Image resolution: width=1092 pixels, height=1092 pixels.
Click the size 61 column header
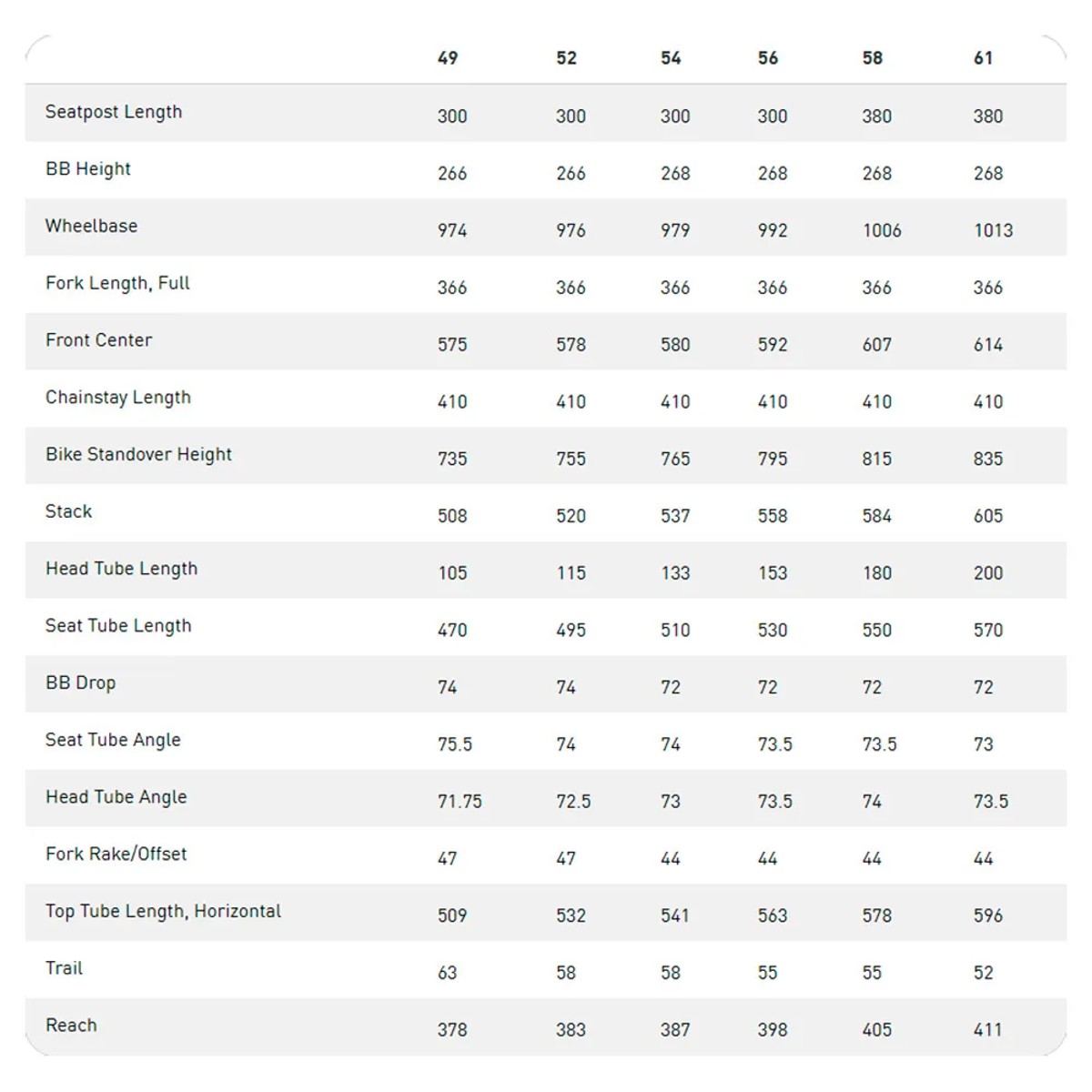[x=983, y=58]
